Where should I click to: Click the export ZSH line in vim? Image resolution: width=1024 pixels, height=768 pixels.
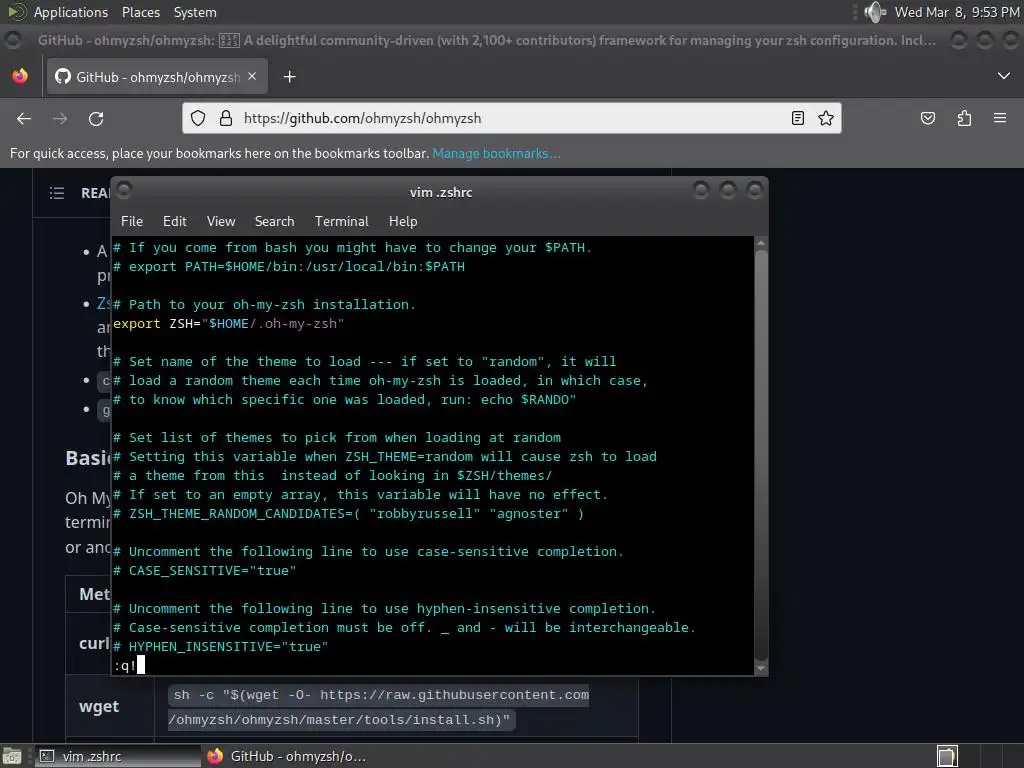(229, 324)
